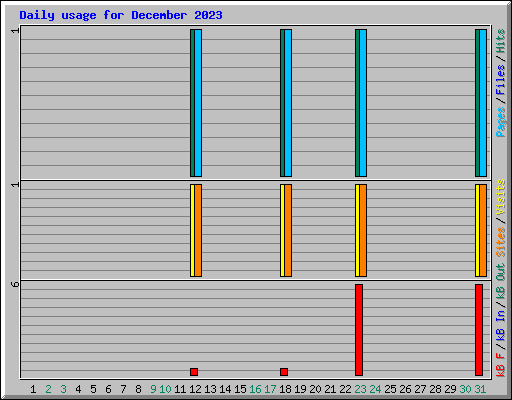Click the green Hits bar for day 31
512x400 pixels.
click(477, 103)
